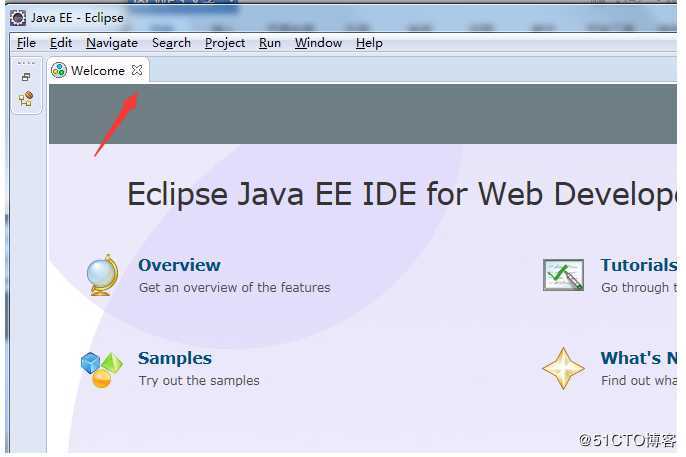Open the Edit menu
Screen dimensions: 686x457
61,43
